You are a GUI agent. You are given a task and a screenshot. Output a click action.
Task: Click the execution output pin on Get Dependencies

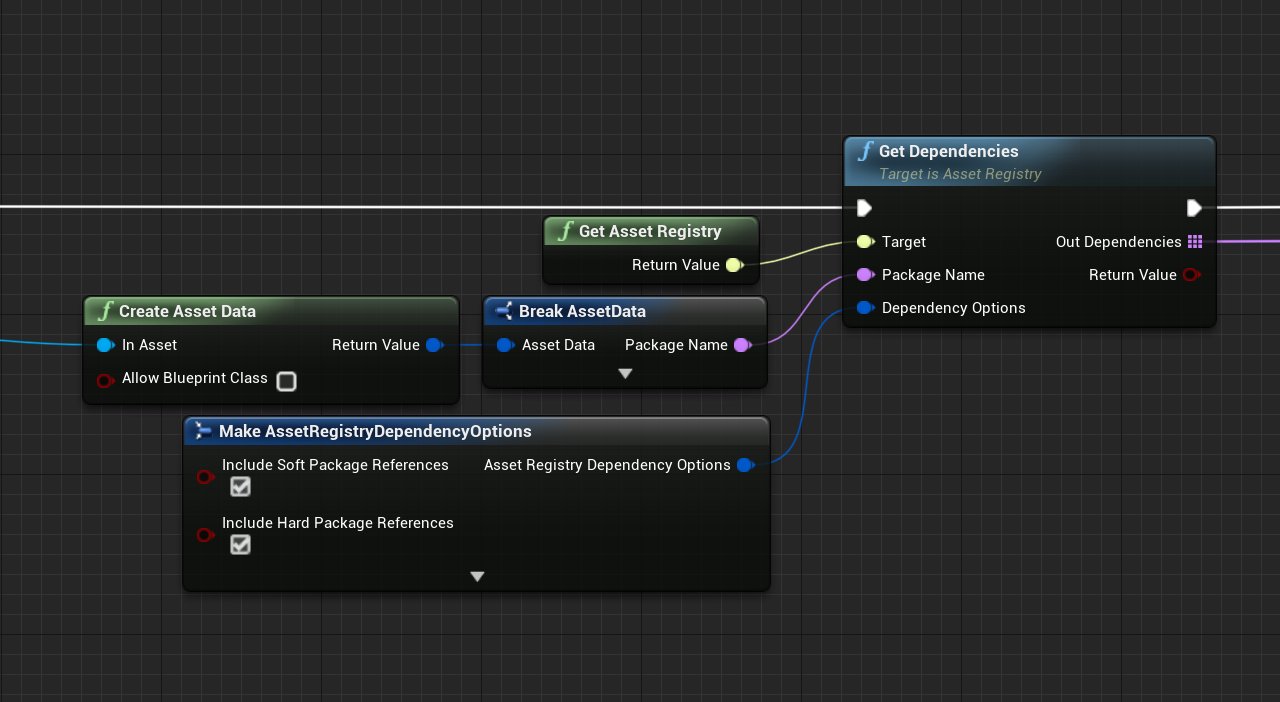(x=1194, y=208)
